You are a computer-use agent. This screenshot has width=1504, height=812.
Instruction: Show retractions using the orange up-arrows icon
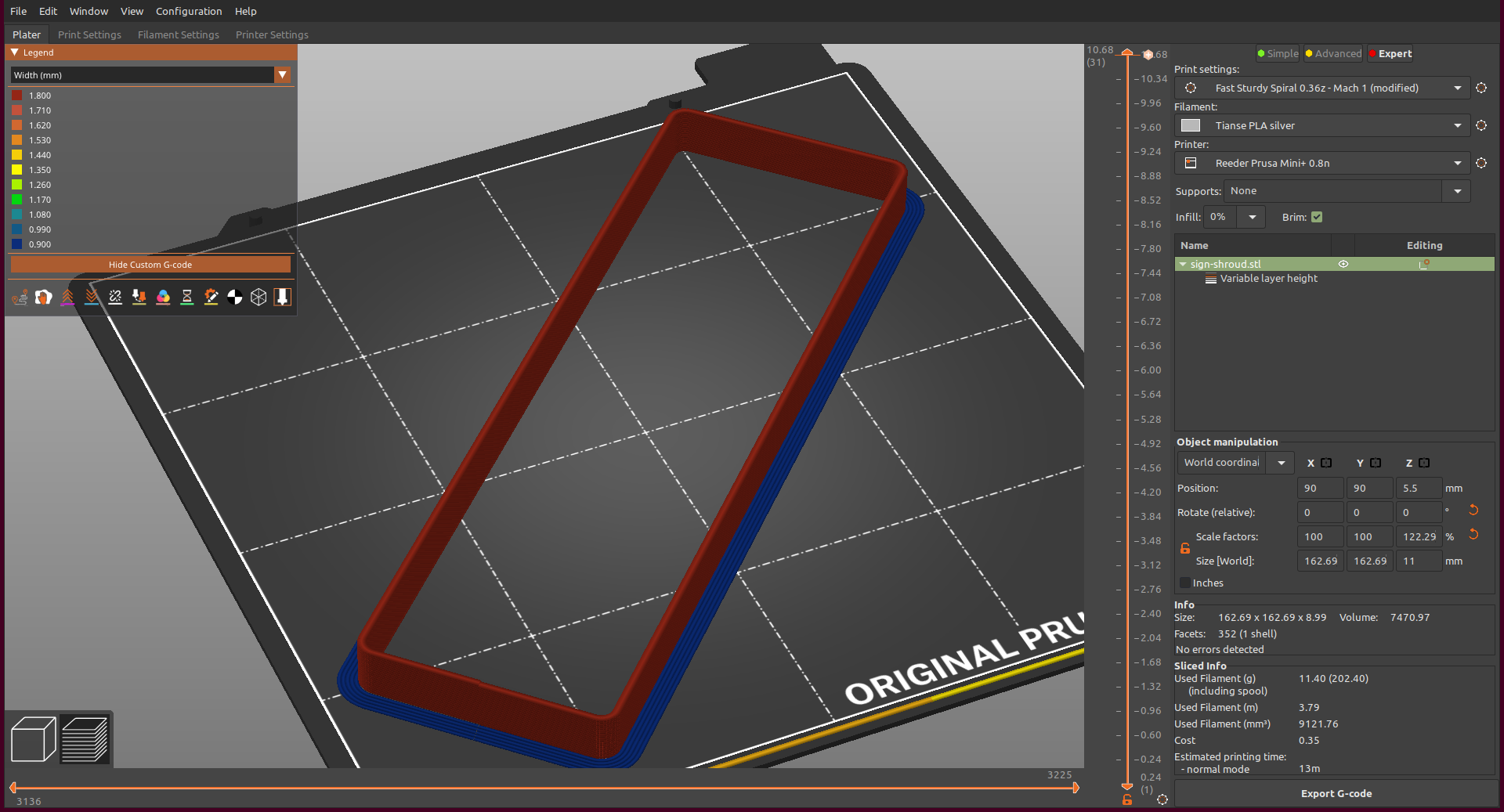point(67,298)
